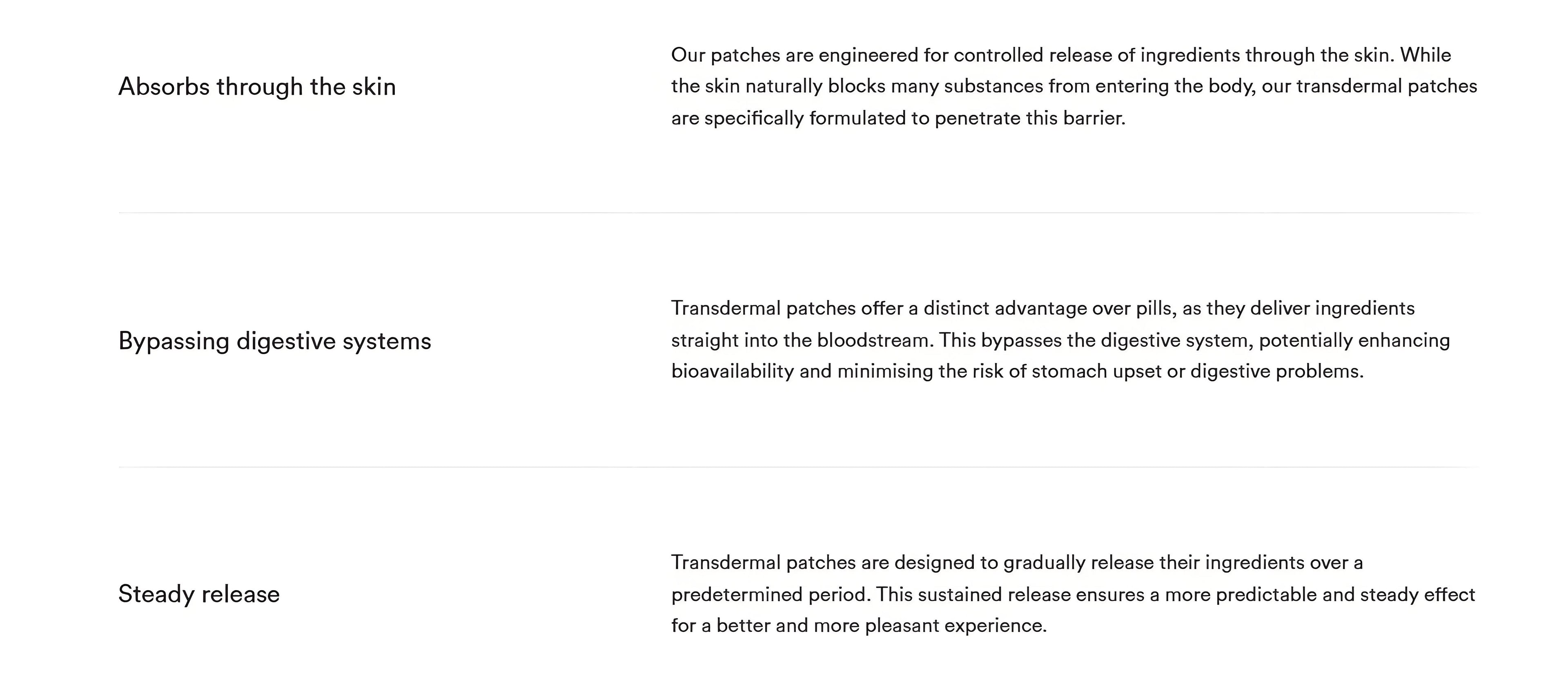The width and height of the screenshot is (1568, 700).
Task: Click the paragraph about gradual ingredient release
Action: (1073, 594)
